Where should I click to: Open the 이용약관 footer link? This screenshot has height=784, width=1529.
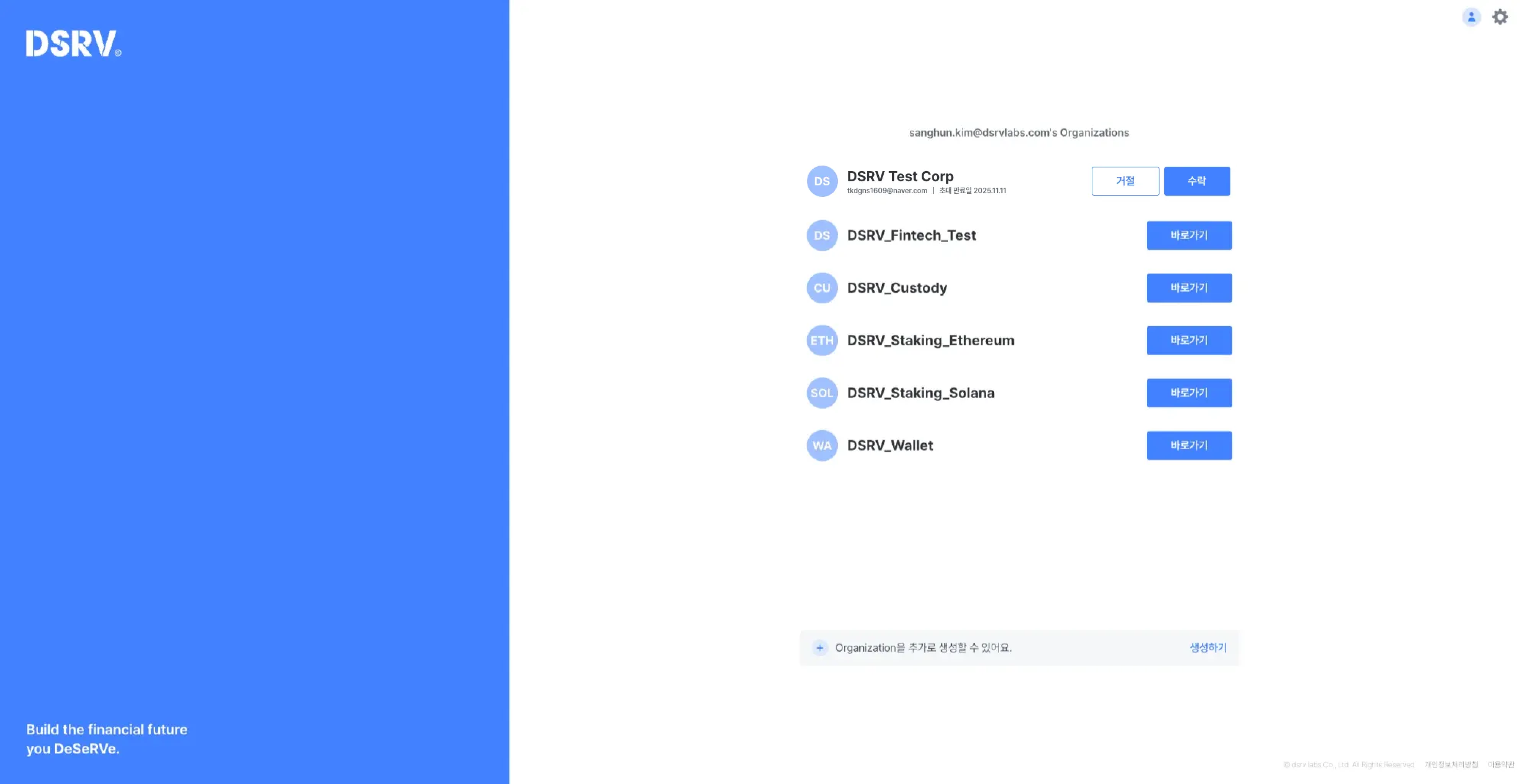(x=1500, y=765)
